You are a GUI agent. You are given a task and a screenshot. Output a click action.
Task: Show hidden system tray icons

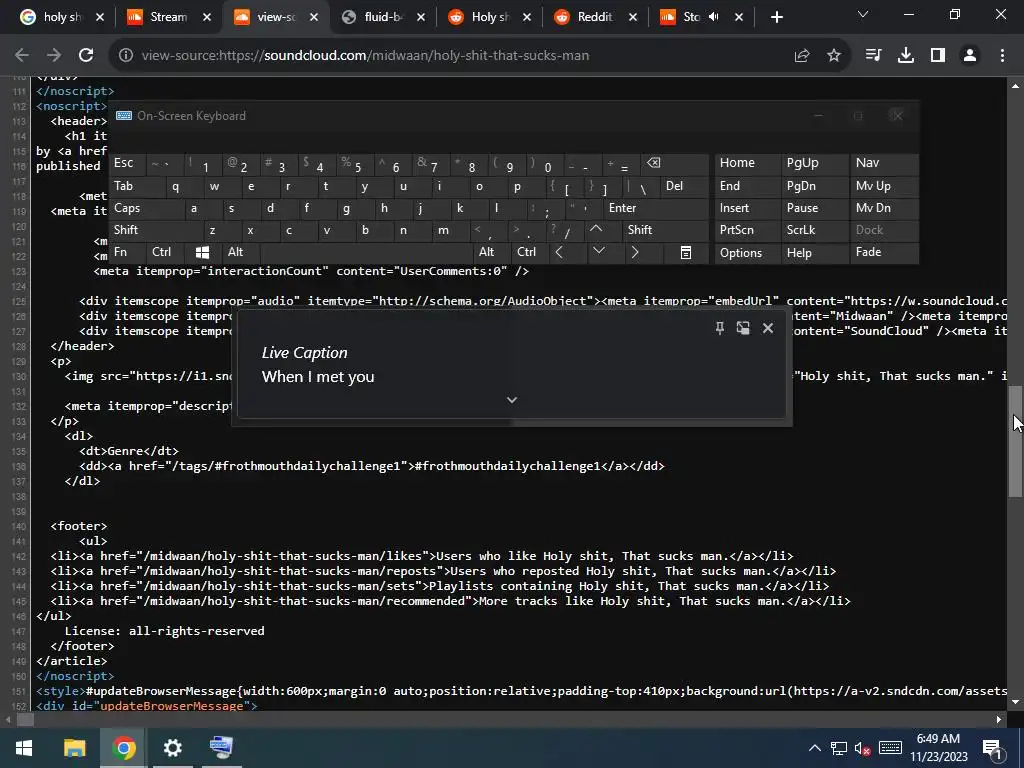(x=814, y=748)
